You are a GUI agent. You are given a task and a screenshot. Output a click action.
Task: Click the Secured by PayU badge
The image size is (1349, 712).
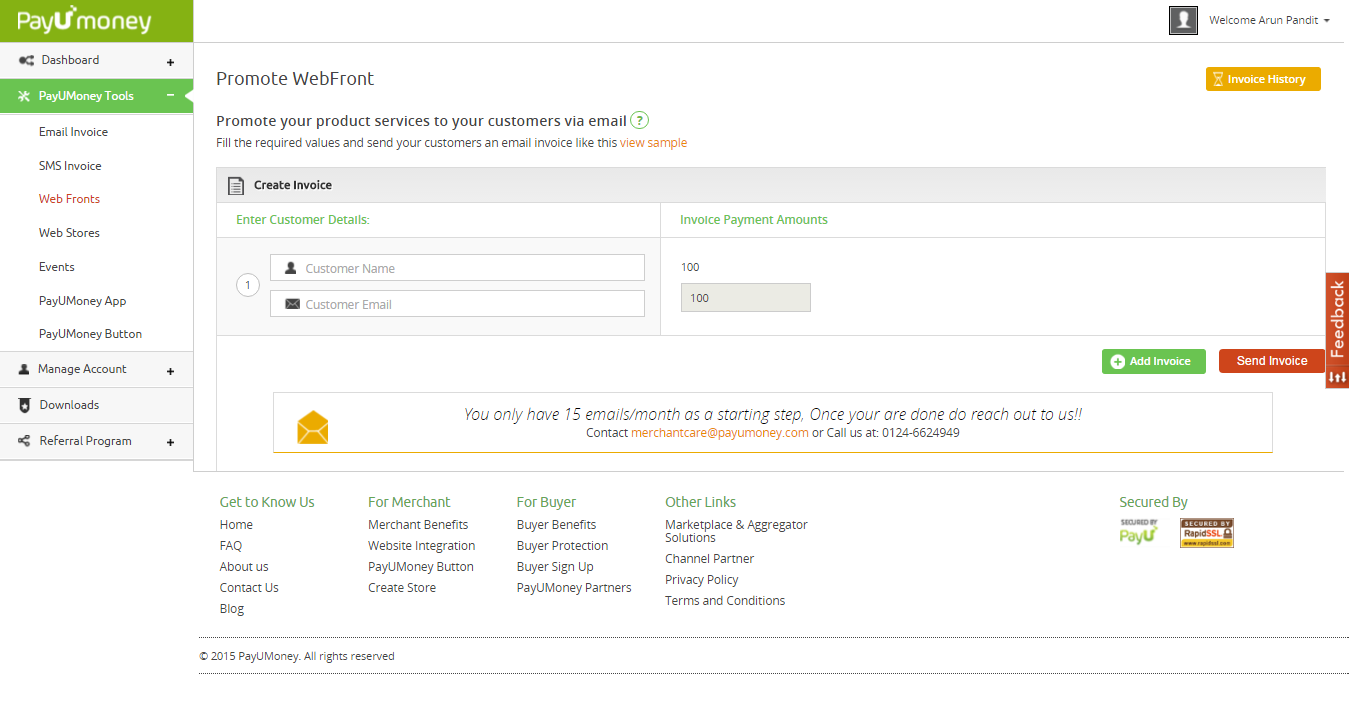[1138, 532]
